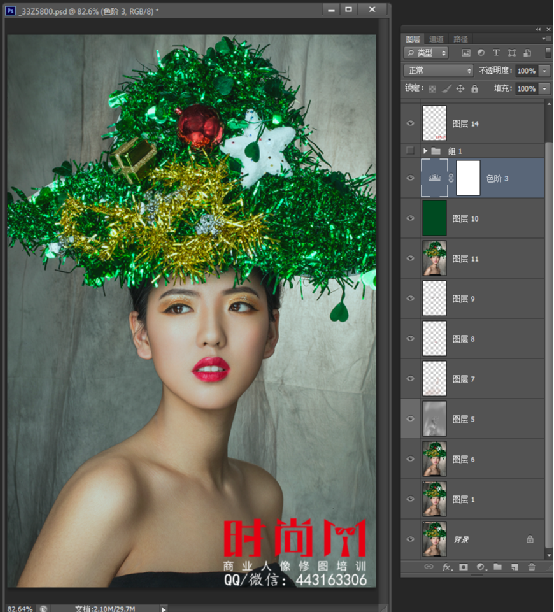Toggle visibility of 图层 5

tap(410, 418)
